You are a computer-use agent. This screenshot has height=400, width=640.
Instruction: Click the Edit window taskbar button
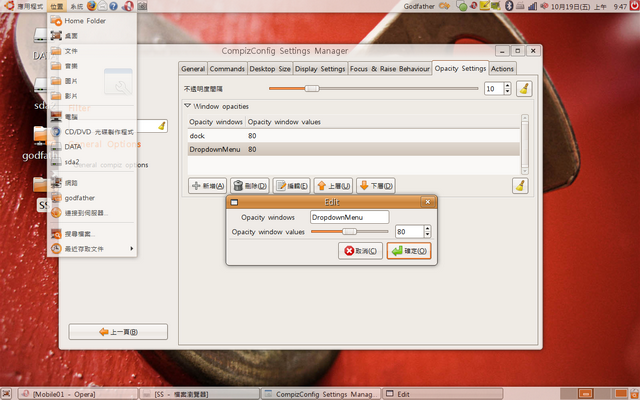[x=442, y=394]
